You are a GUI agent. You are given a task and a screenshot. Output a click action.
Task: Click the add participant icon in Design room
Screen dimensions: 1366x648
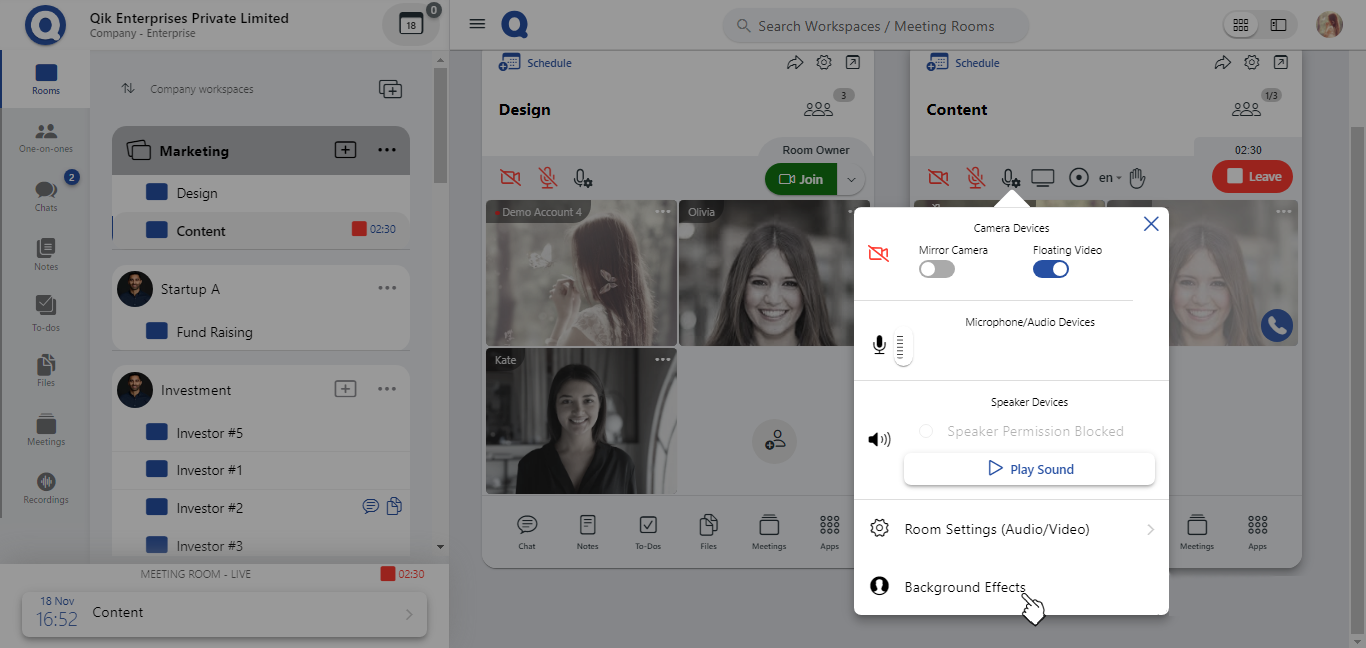click(x=774, y=440)
